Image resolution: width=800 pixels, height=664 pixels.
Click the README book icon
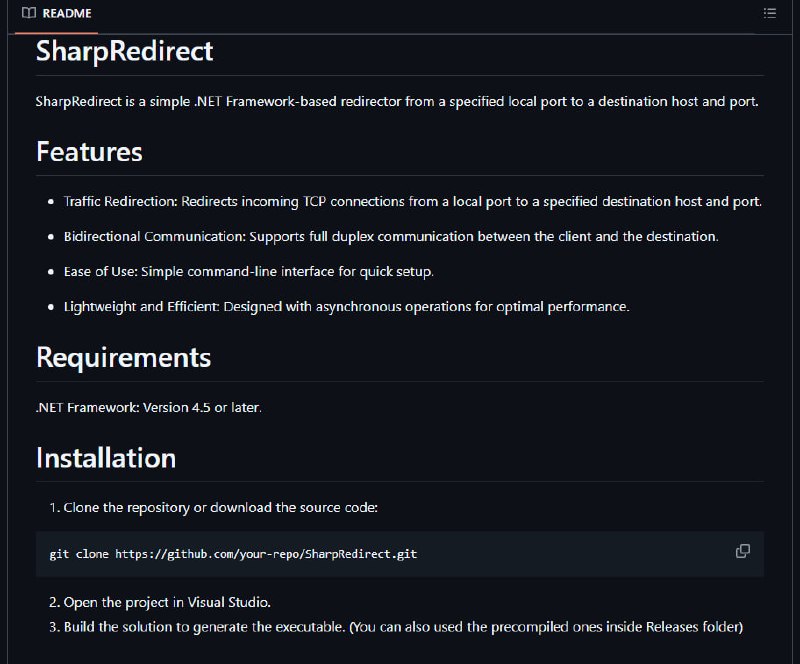click(x=29, y=13)
